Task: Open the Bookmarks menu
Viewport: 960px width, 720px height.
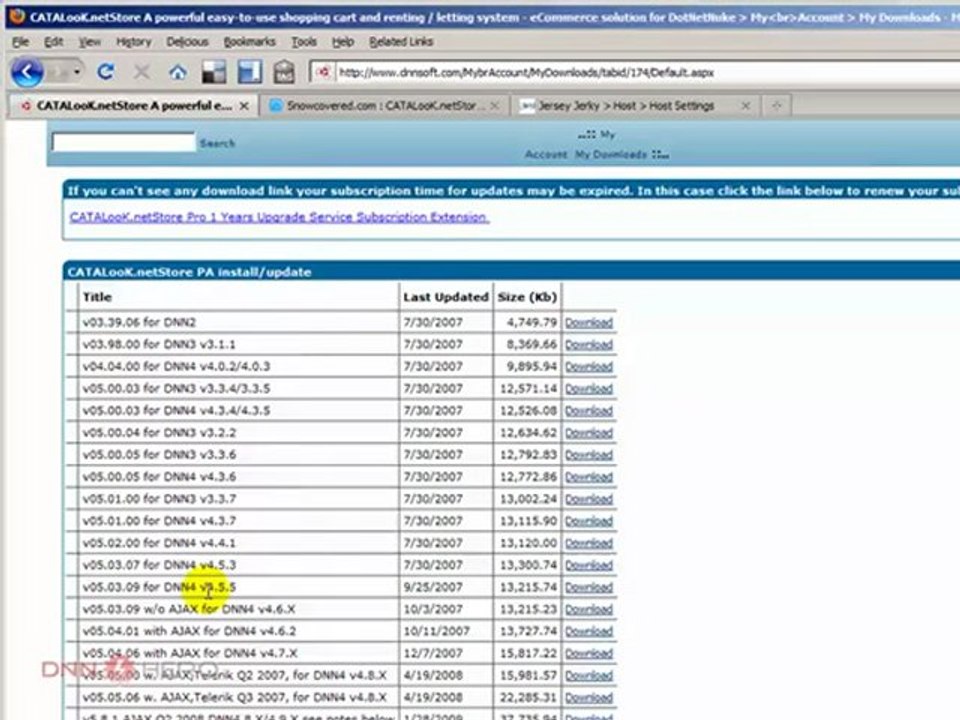Action: (249, 42)
